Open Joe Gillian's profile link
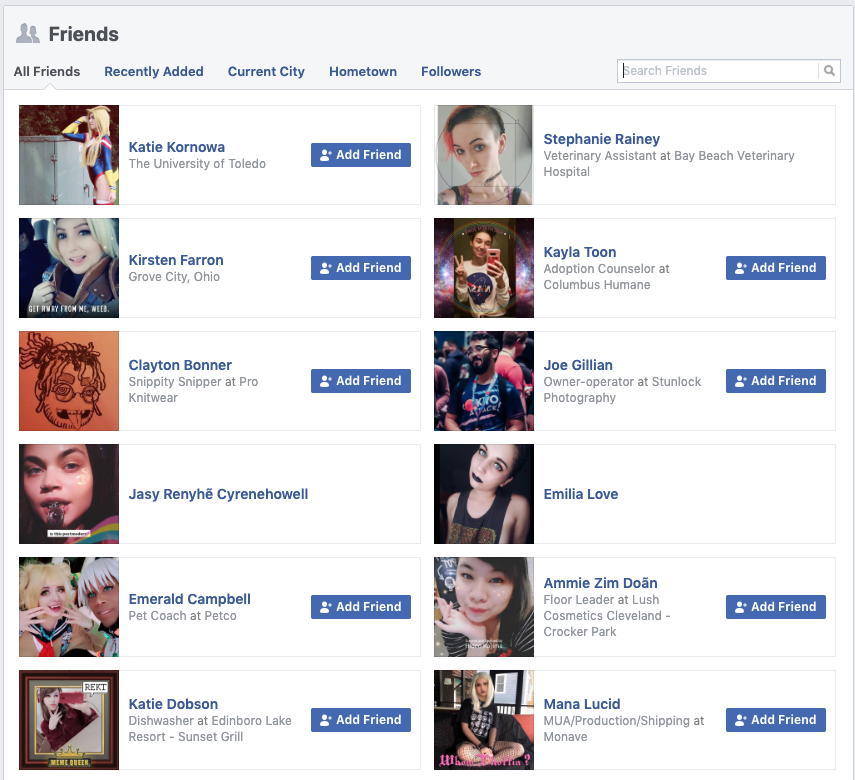 [578, 365]
